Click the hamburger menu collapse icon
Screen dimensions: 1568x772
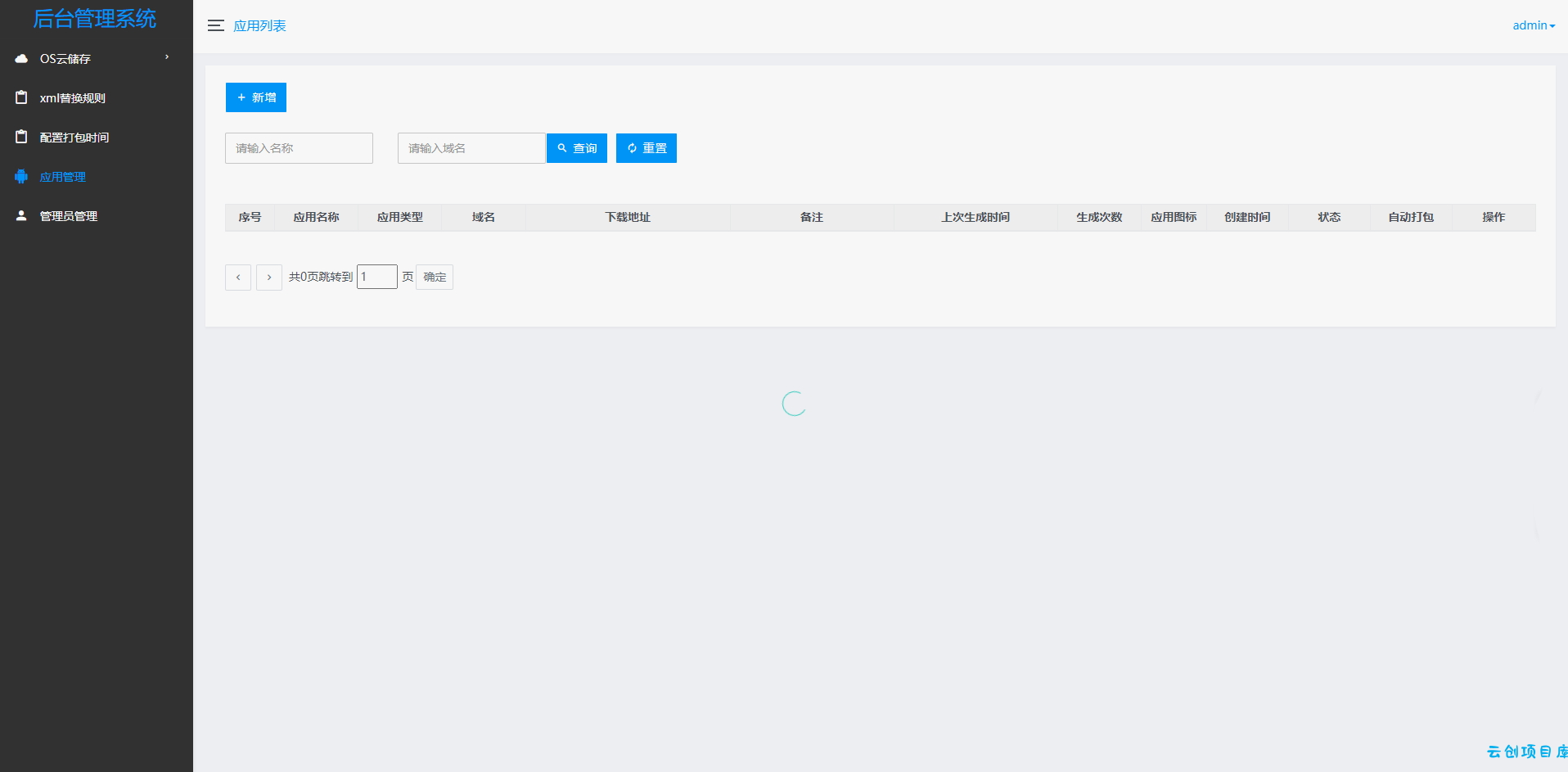pos(216,25)
